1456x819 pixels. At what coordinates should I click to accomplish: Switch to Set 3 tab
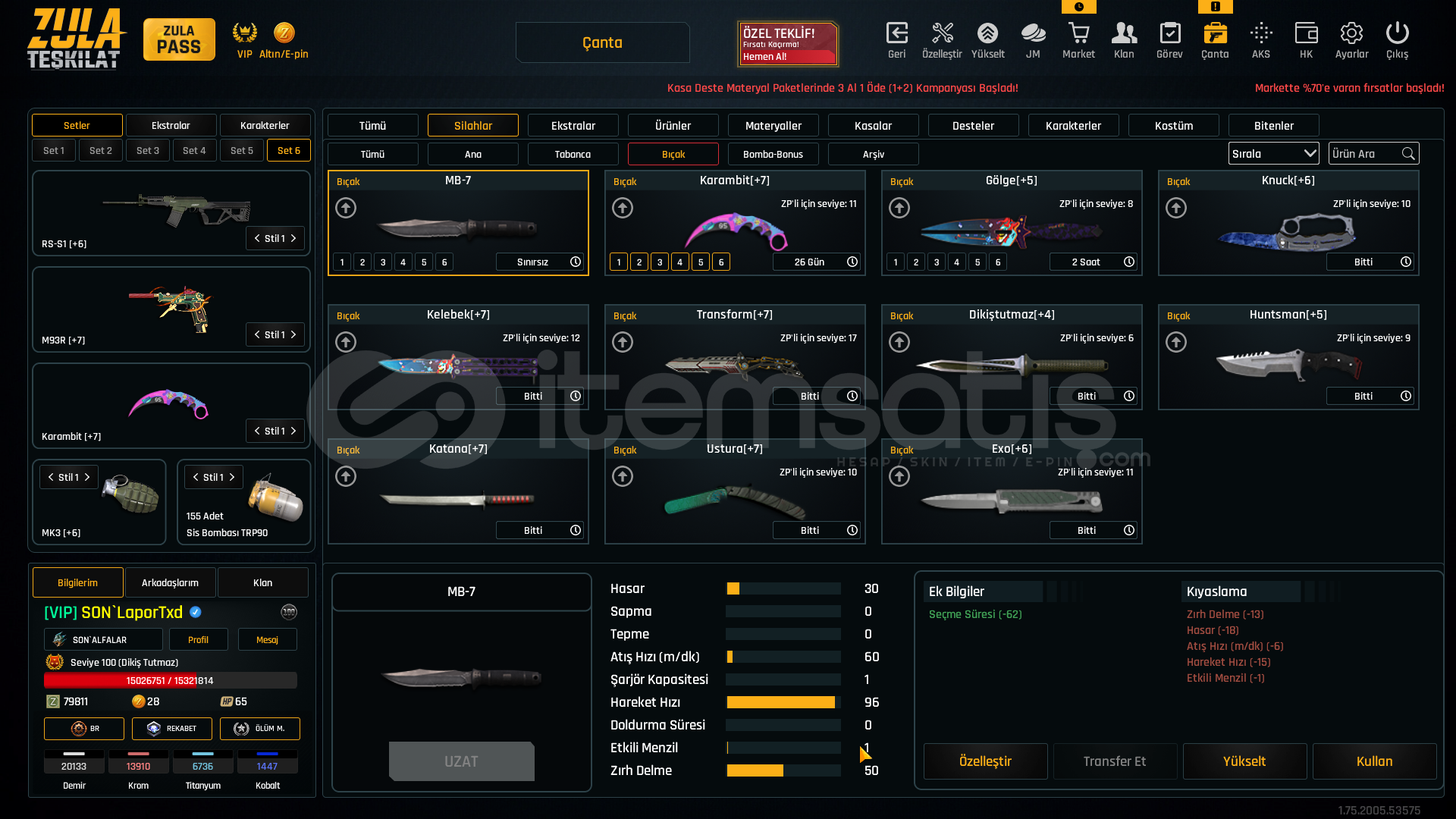click(148, 150)
